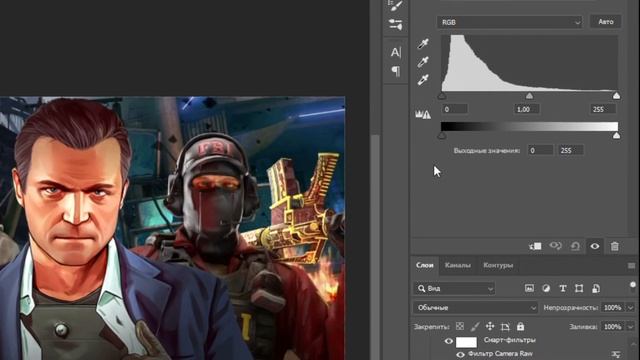Viewport: 640px width, 360px height.
Task: Switch to the Каналы tab
Action: tap(458, 265)
